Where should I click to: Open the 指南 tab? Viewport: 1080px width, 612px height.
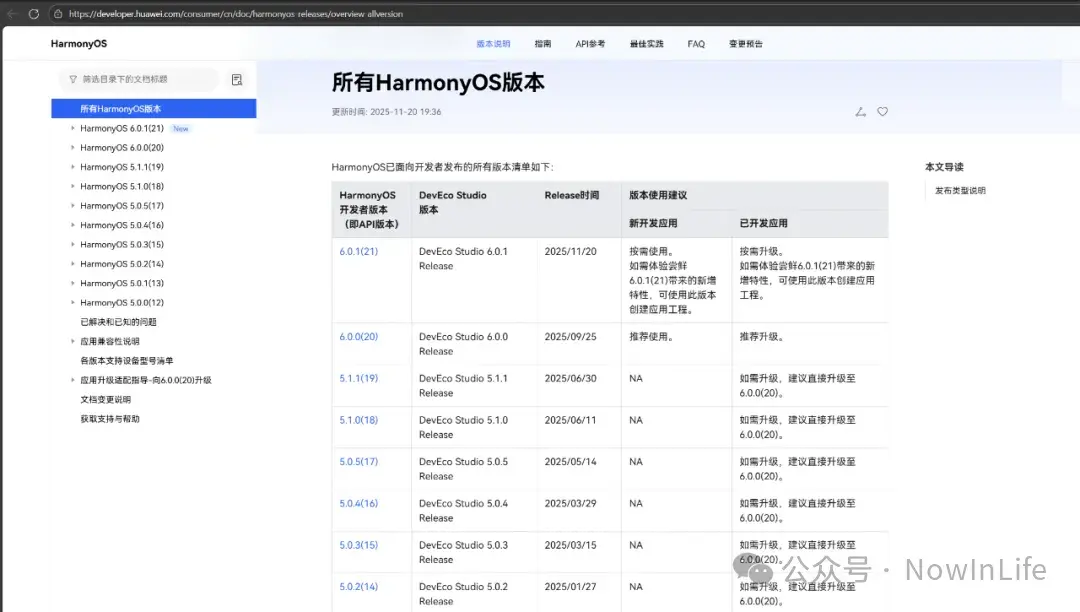[x=543, y=43]
